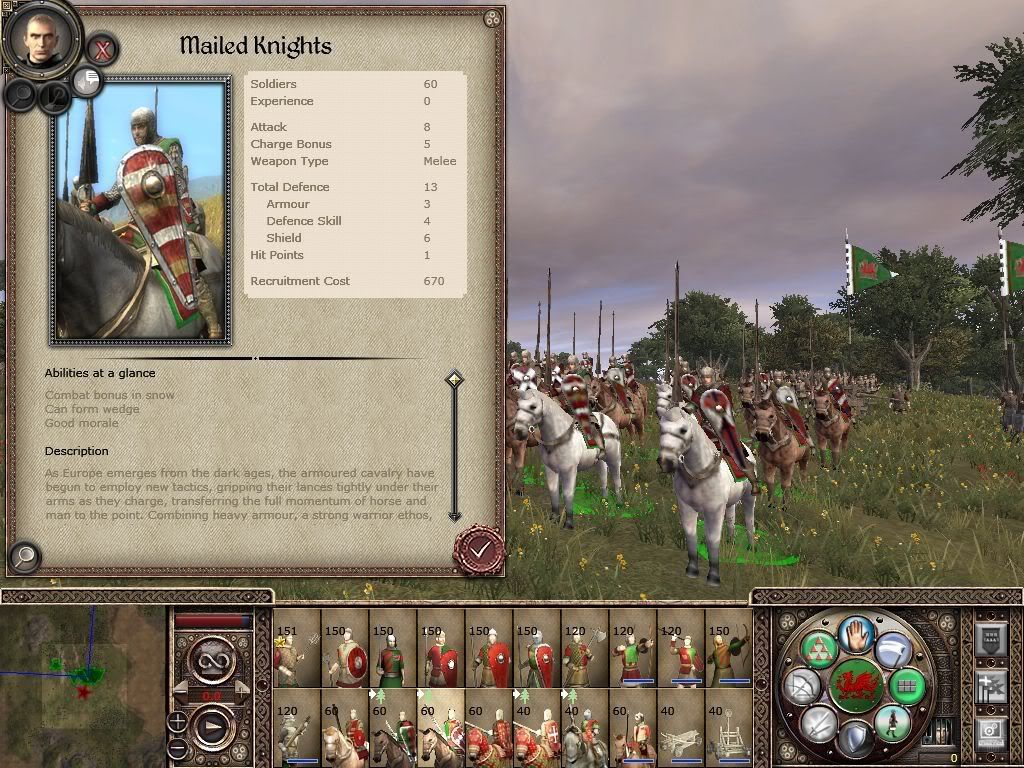The height and width of the screenshot is (768, 1024).
Task: Click the crossed swords melee button
Action: pyautogui.click(x=820, y=724)
